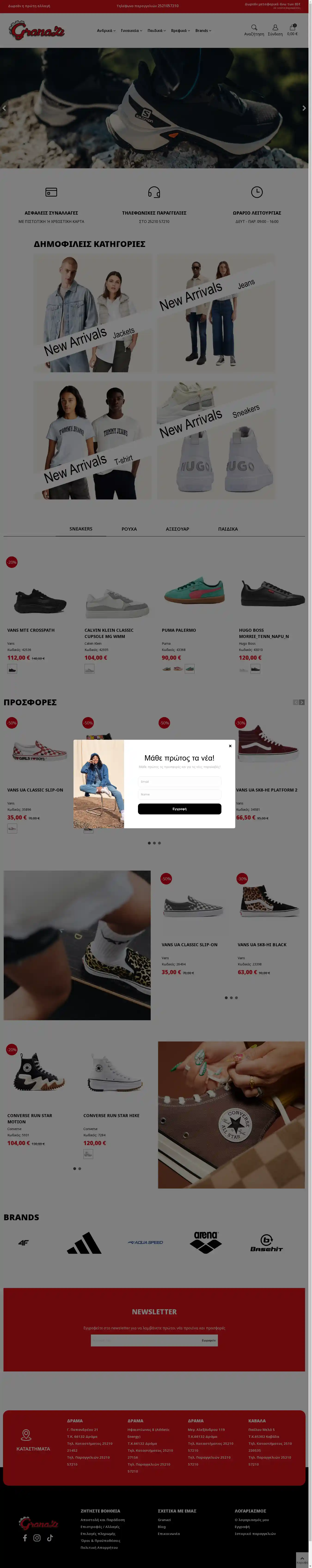Open the search (Αναζήτηση) magnifier icon
Screen dimensions: 312x1568
(254, 27)
